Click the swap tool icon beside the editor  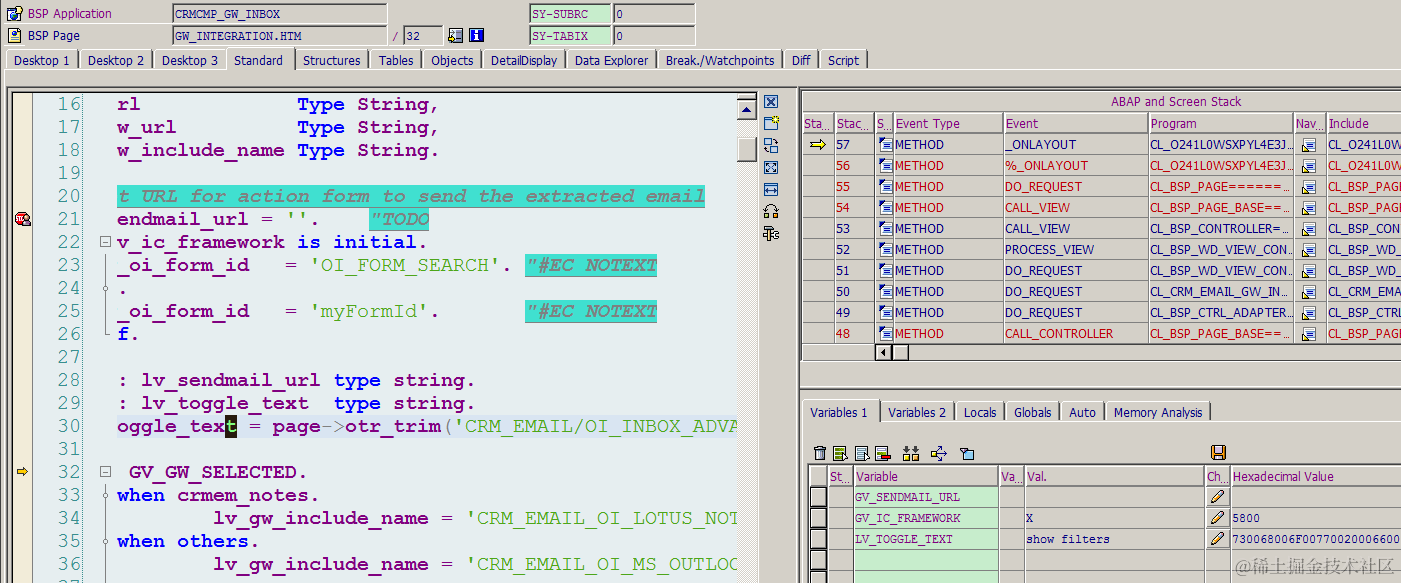(x=771, y=146)
